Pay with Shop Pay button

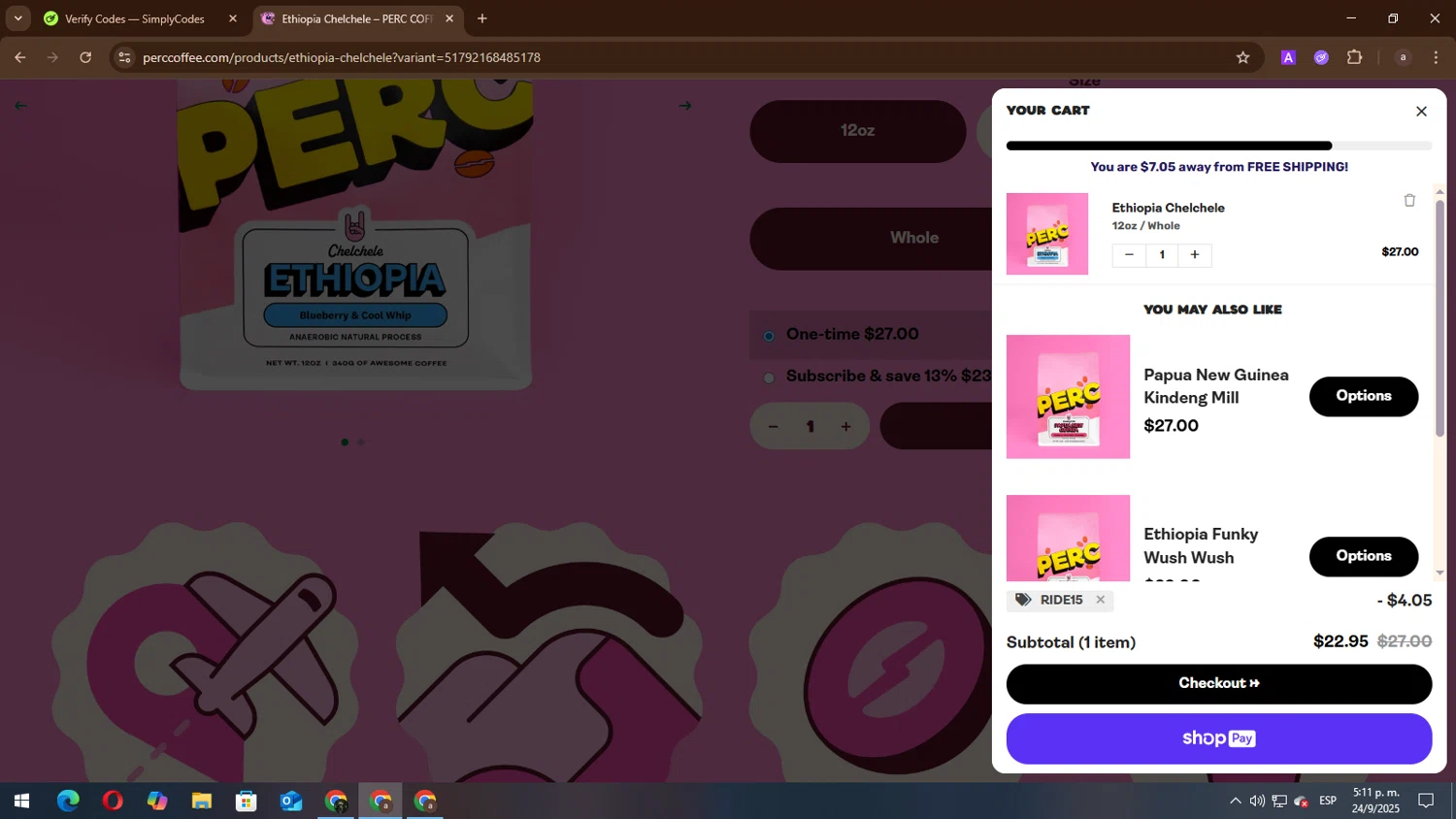click(x=1219, y=738)
